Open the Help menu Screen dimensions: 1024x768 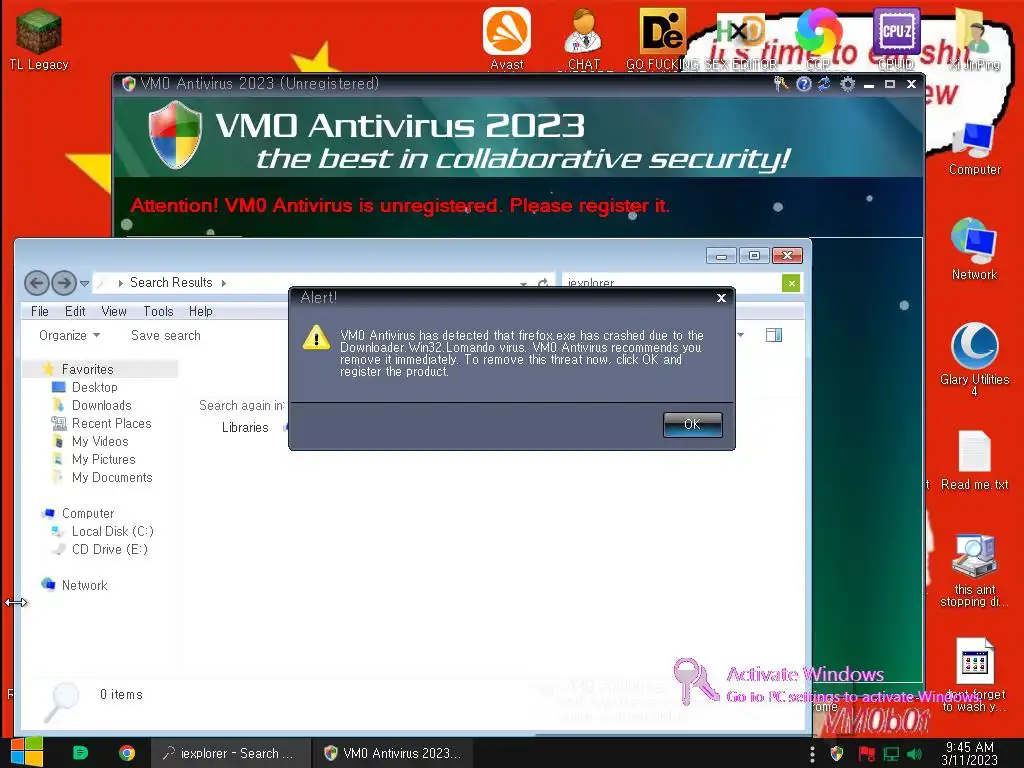(x=200, y=312)
